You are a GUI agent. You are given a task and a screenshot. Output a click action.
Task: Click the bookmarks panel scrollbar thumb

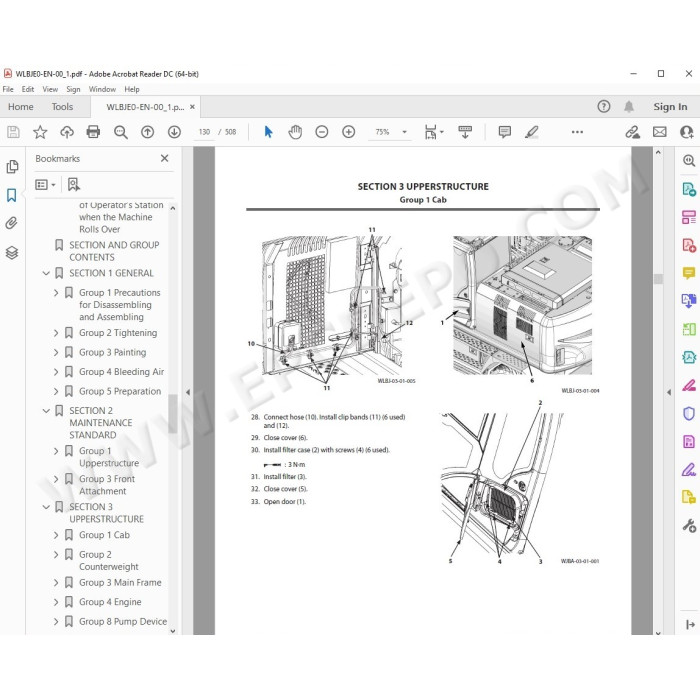[173, 413]
